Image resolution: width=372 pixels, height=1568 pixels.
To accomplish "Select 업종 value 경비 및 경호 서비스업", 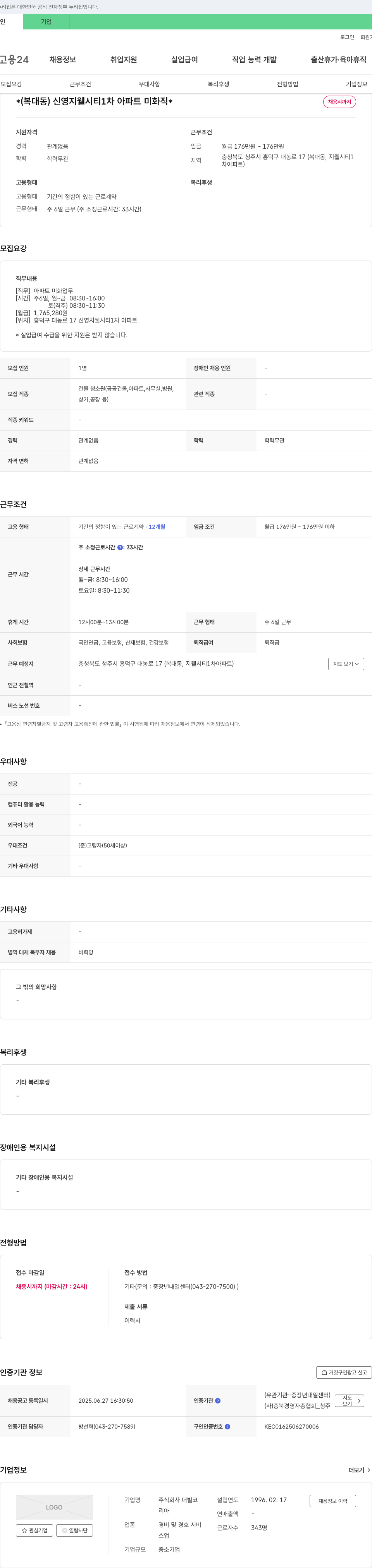I will (180, 1530).
